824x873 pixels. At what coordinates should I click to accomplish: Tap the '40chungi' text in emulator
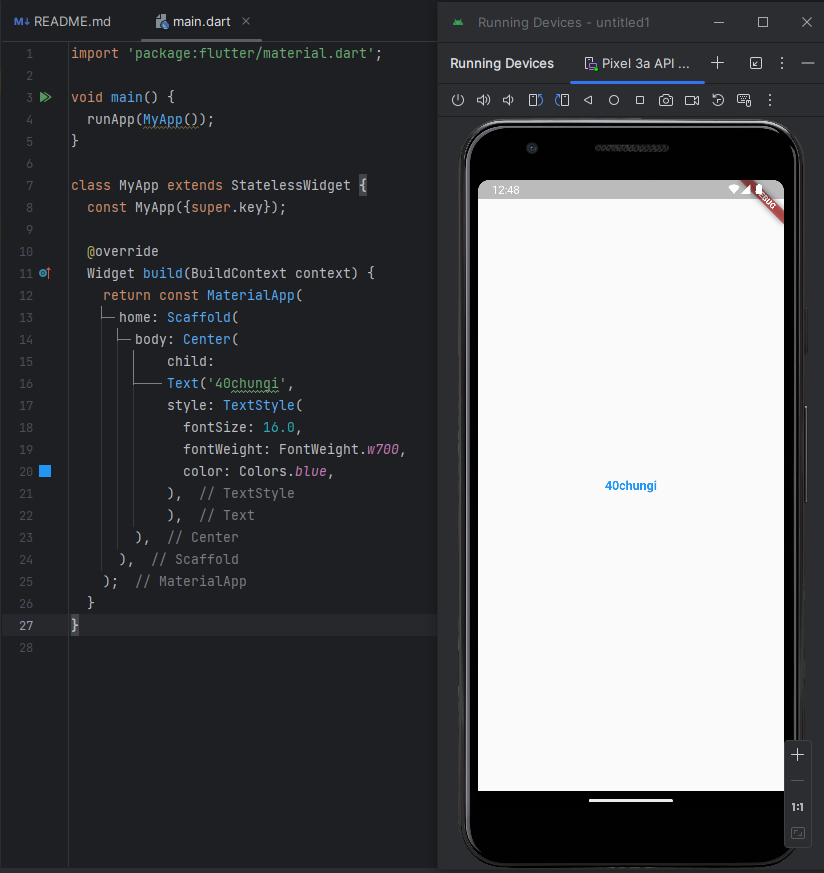[x=630, y=486]
